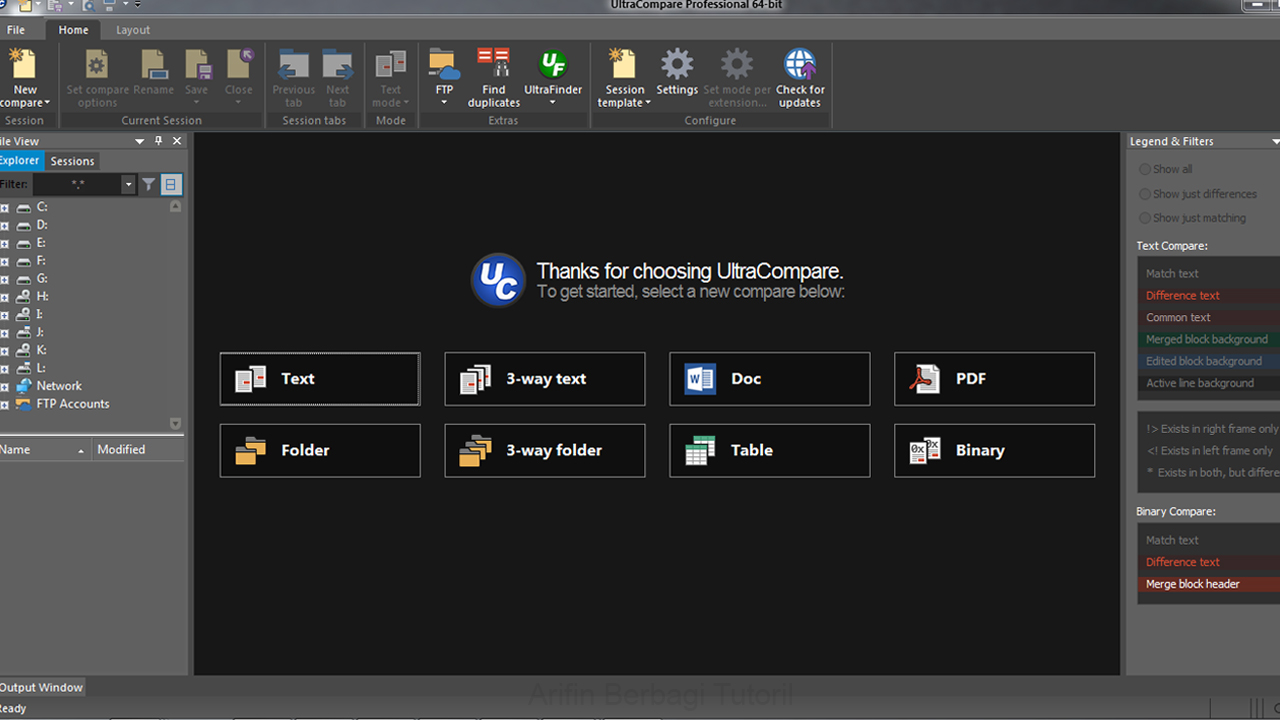The width and height of the screenshot is (1280, 720).
Task: Click the Merged block background swatch
Action: [x=1209, y=339]
